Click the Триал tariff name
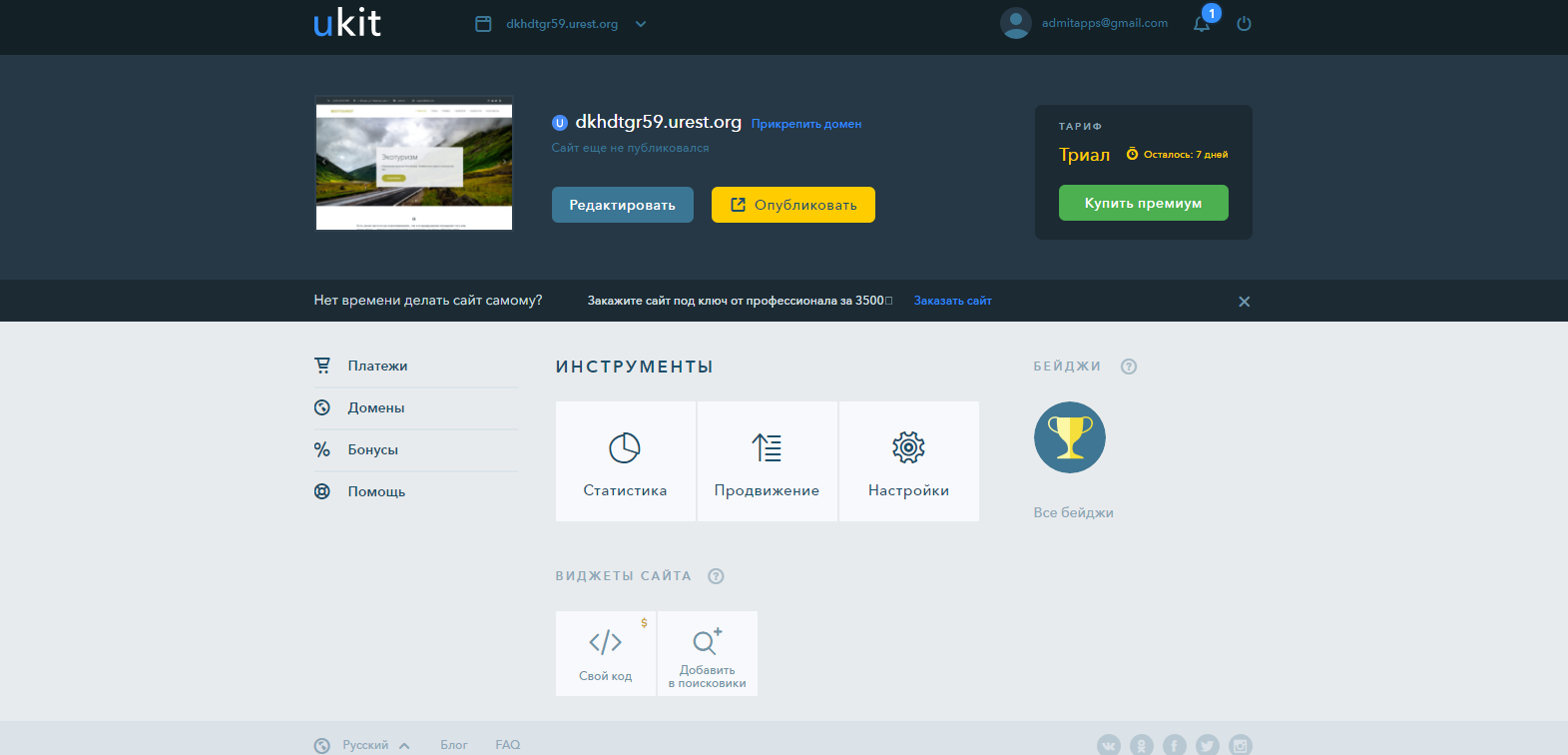Image resolution: width=1568 pixels, height=755 pixels. (x=1085, y=155)
